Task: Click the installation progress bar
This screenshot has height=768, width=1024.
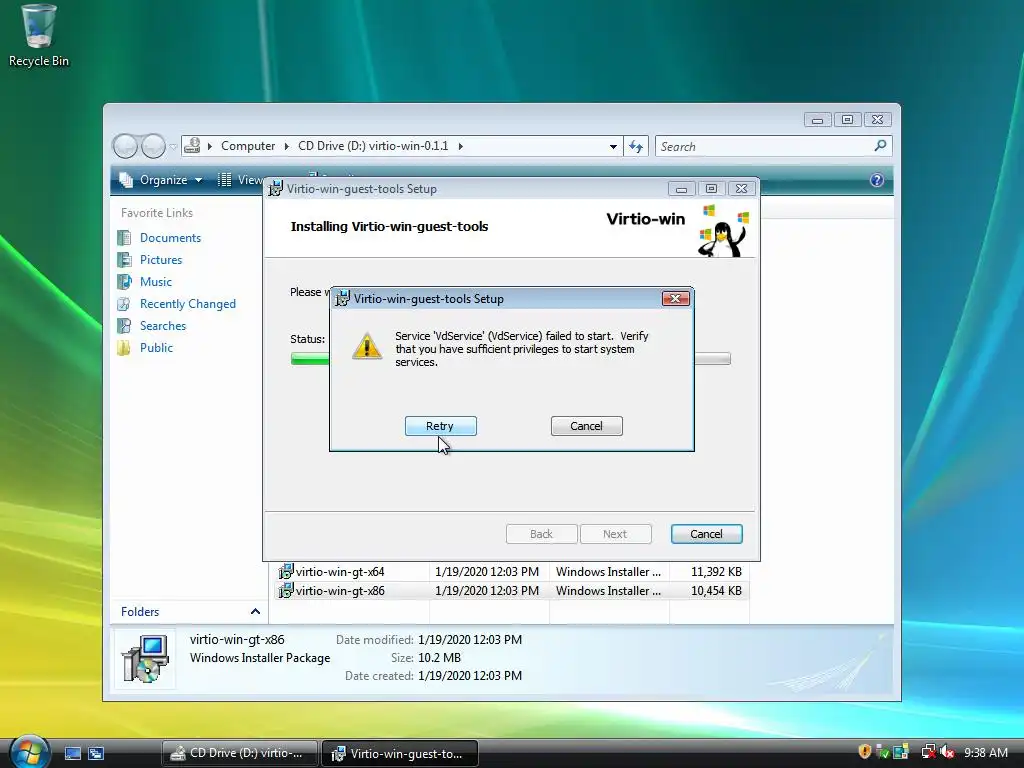Action: coord(510,359)
